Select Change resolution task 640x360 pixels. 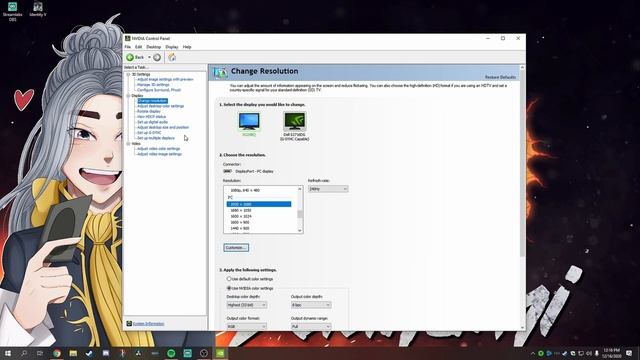[152, 101]
